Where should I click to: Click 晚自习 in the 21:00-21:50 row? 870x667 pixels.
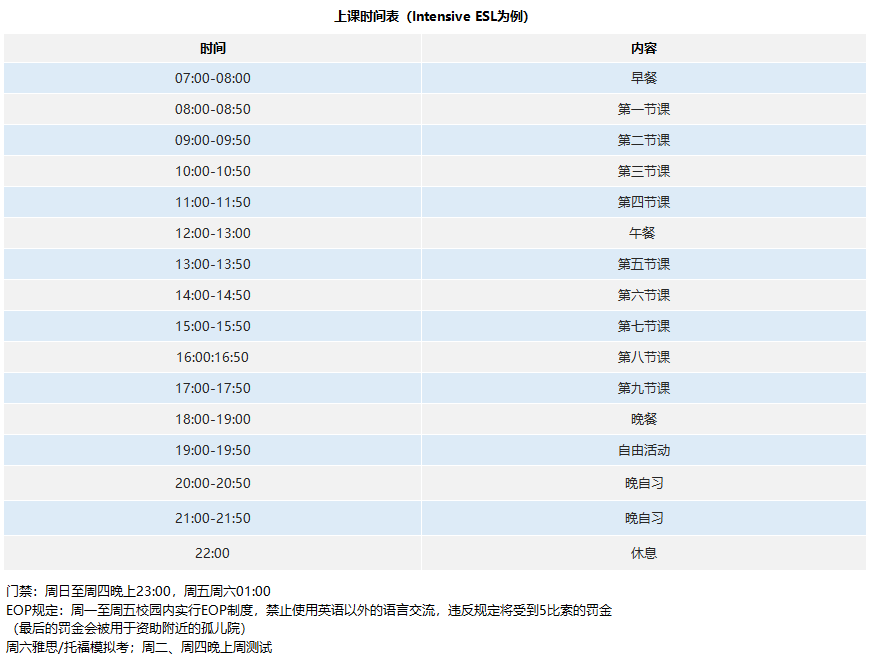click(x=644, y=518)
